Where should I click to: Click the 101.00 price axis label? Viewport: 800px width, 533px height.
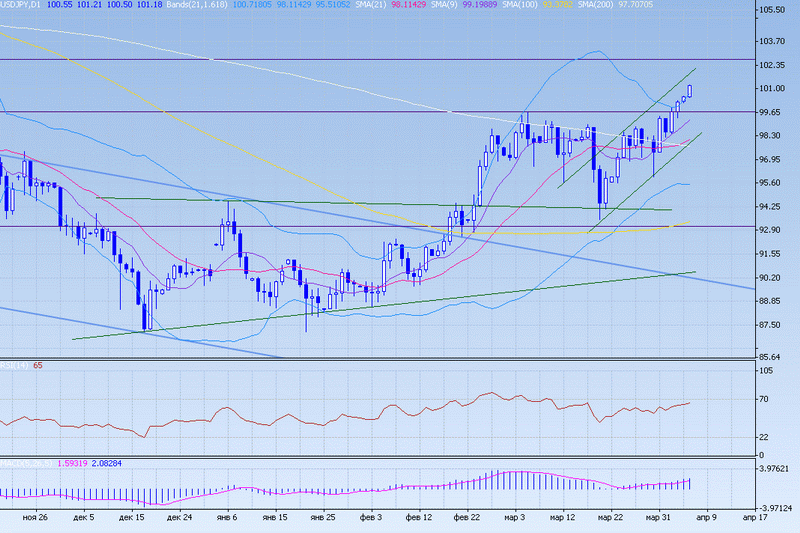coord(770,89)
